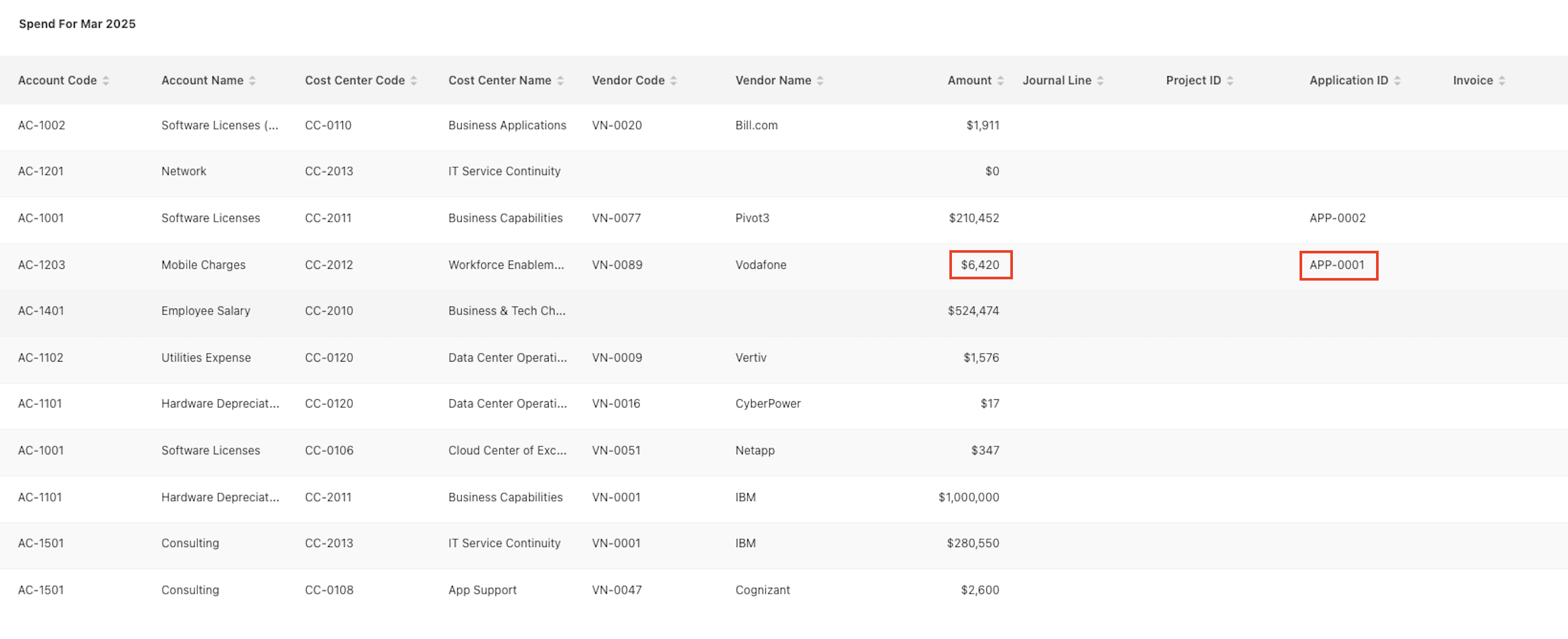1568x639 pixels.
Task: Sort by Vendor Name using its arrows
Action: tap(820, 80)
